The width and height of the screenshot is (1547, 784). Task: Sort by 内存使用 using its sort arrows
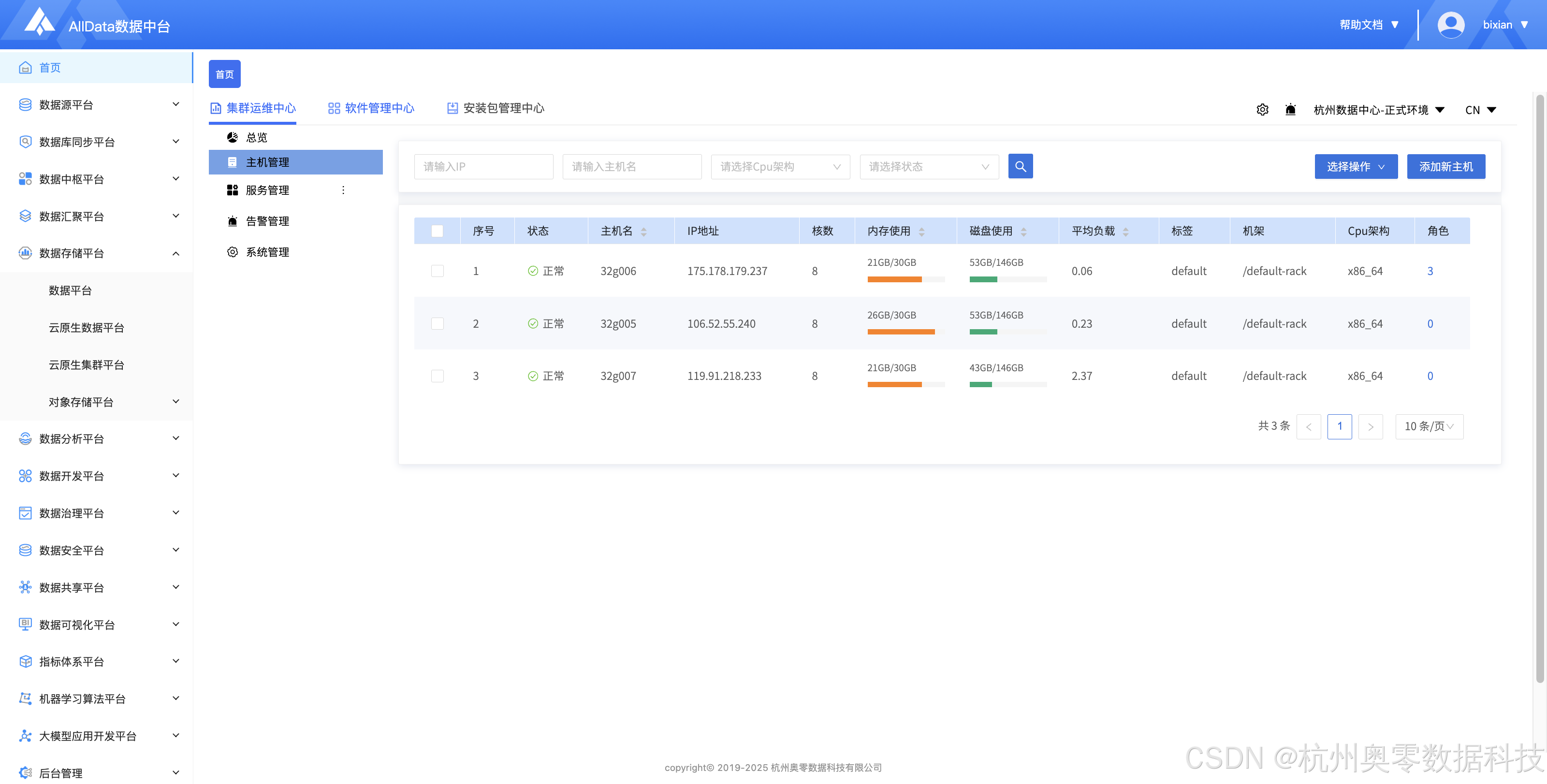(921, 232)
